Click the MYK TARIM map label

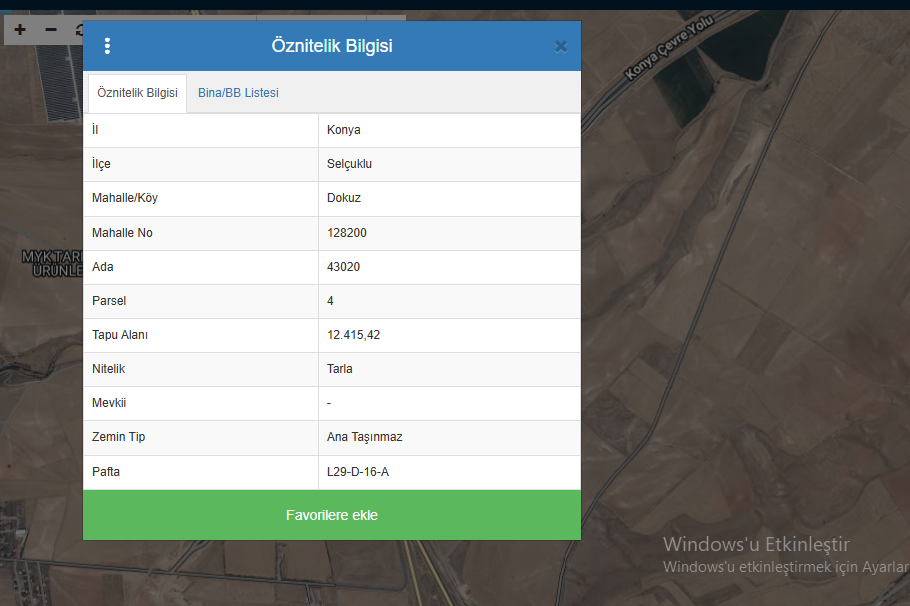[x=52, y=256]
